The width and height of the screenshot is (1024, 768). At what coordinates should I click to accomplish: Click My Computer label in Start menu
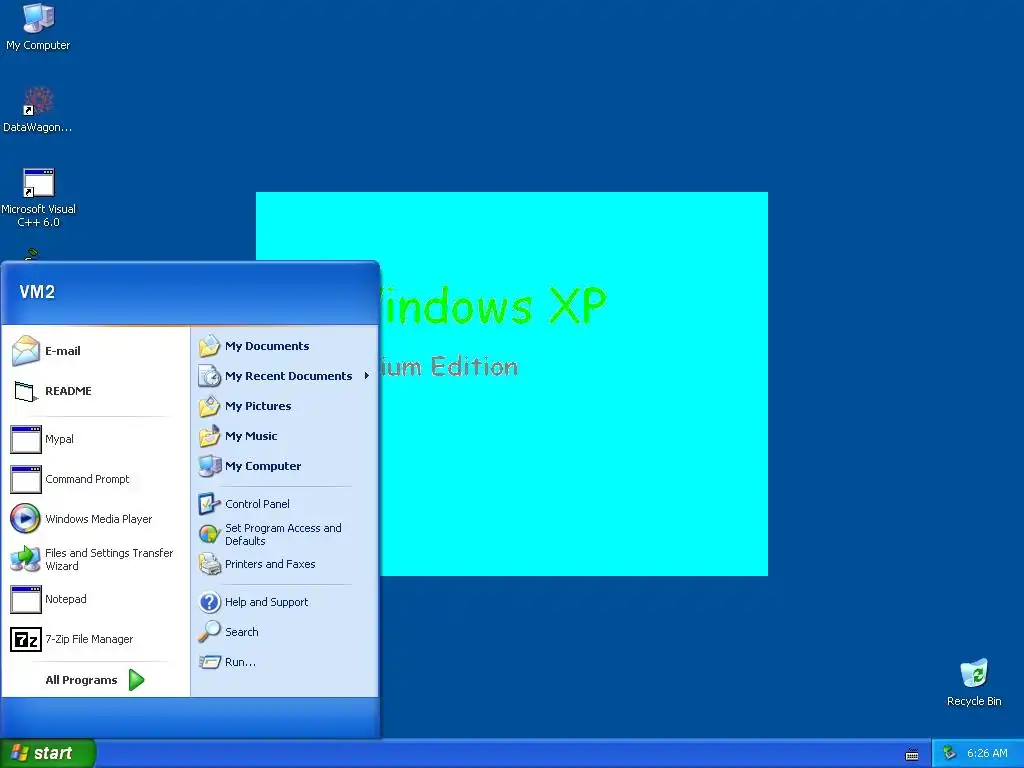263,466
